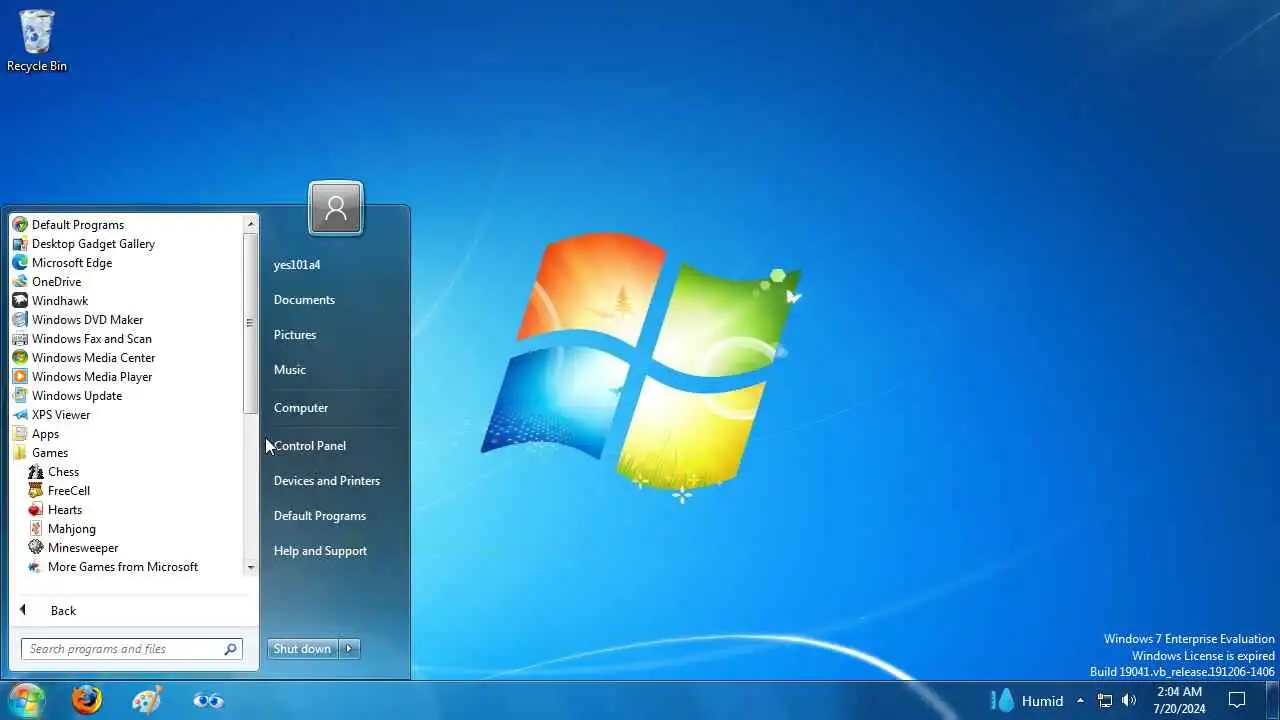The image size is (1280, 720).
Task: Click the search magnifier icon
Action: coord(230,649)
